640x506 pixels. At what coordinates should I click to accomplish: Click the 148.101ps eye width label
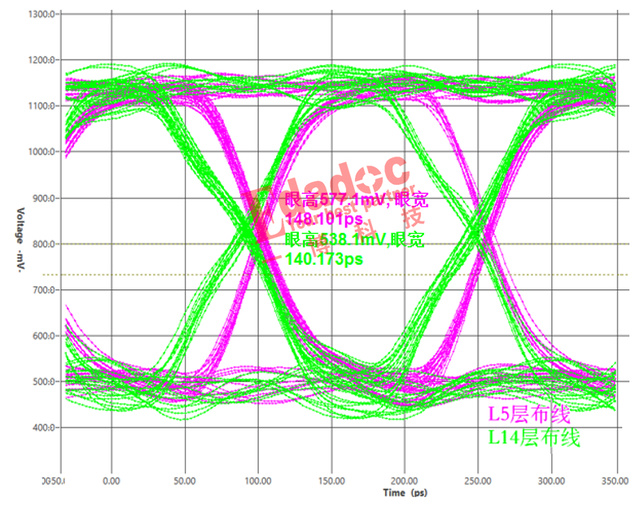tap(324, 219)
